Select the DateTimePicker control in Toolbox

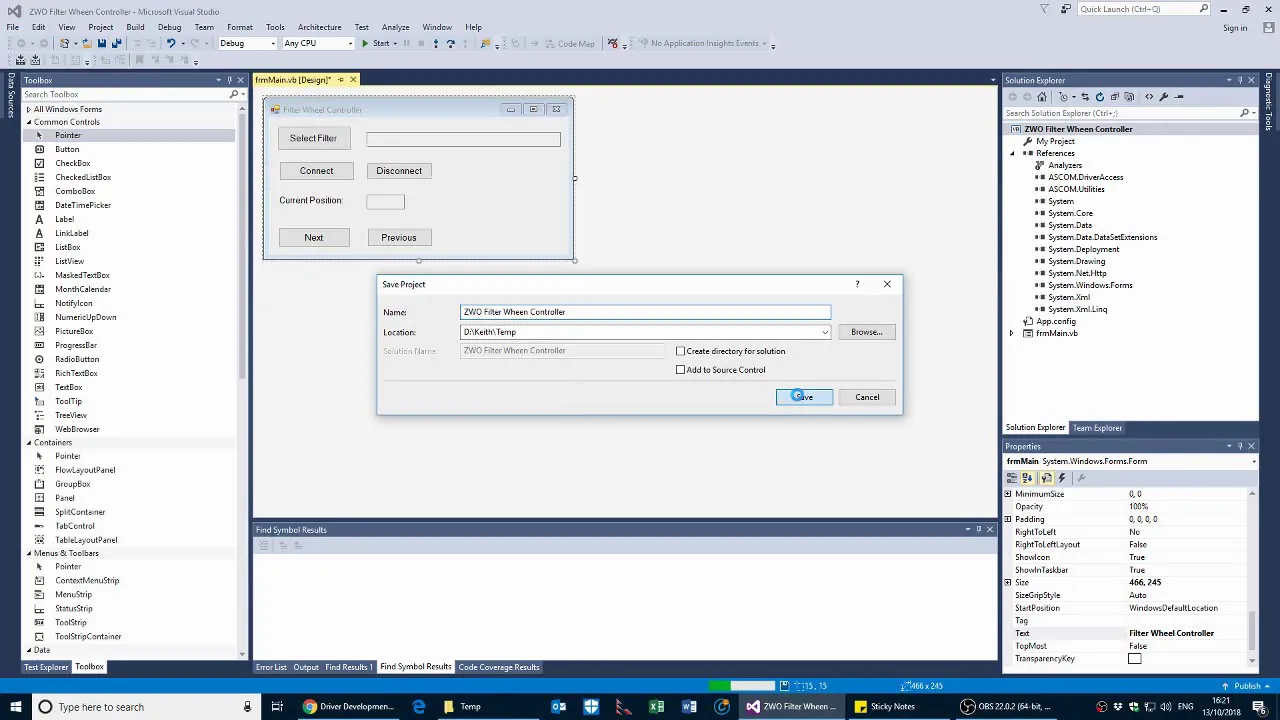83,205
